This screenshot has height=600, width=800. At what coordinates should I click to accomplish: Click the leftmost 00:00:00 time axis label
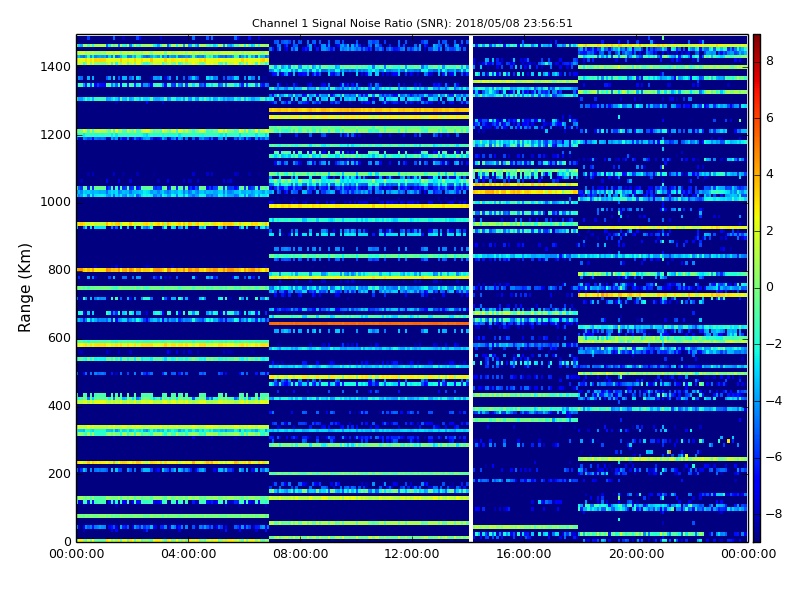click(77, 554)
